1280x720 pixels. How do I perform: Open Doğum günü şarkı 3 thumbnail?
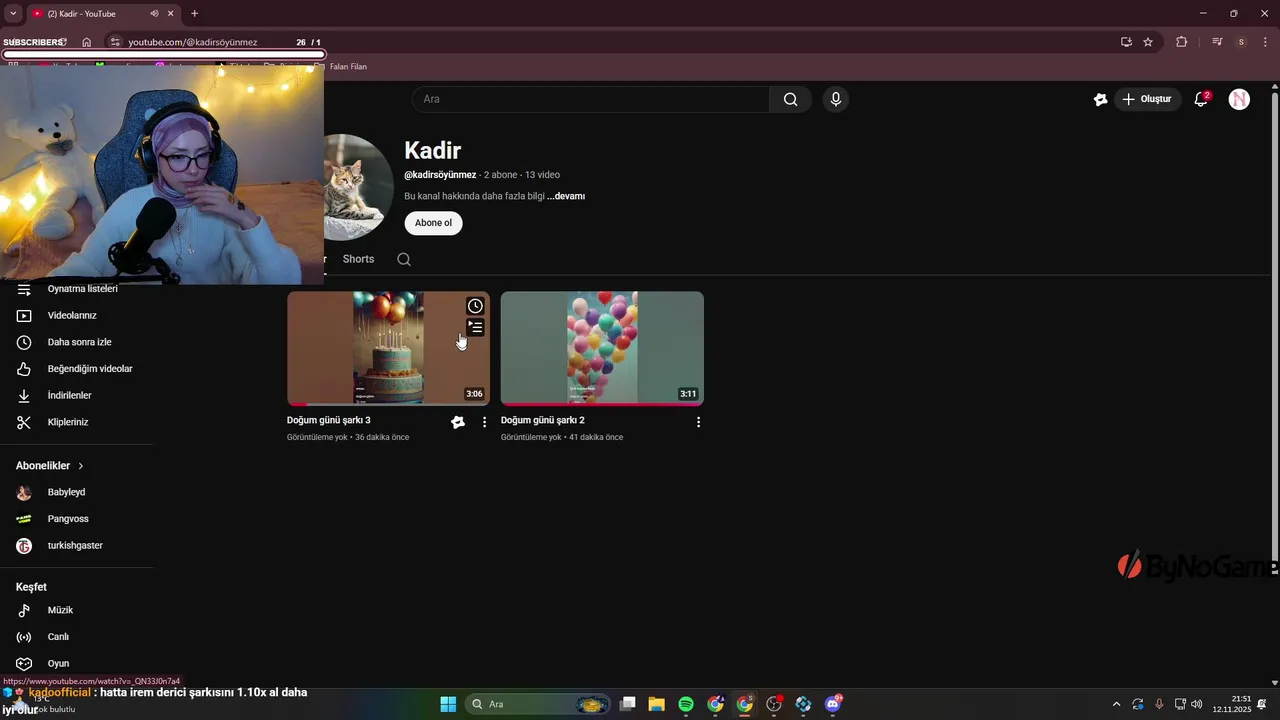tap(388, 348)
